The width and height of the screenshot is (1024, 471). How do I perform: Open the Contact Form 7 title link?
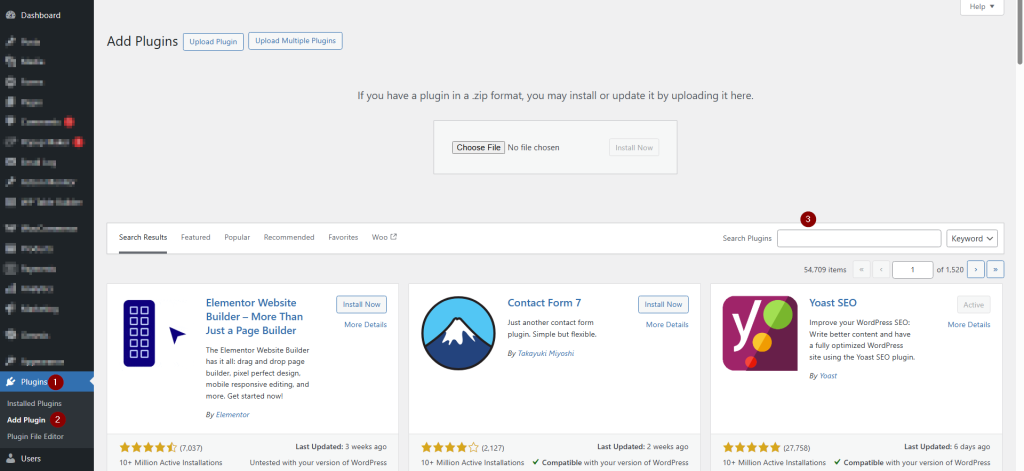[x=544, y=303]
